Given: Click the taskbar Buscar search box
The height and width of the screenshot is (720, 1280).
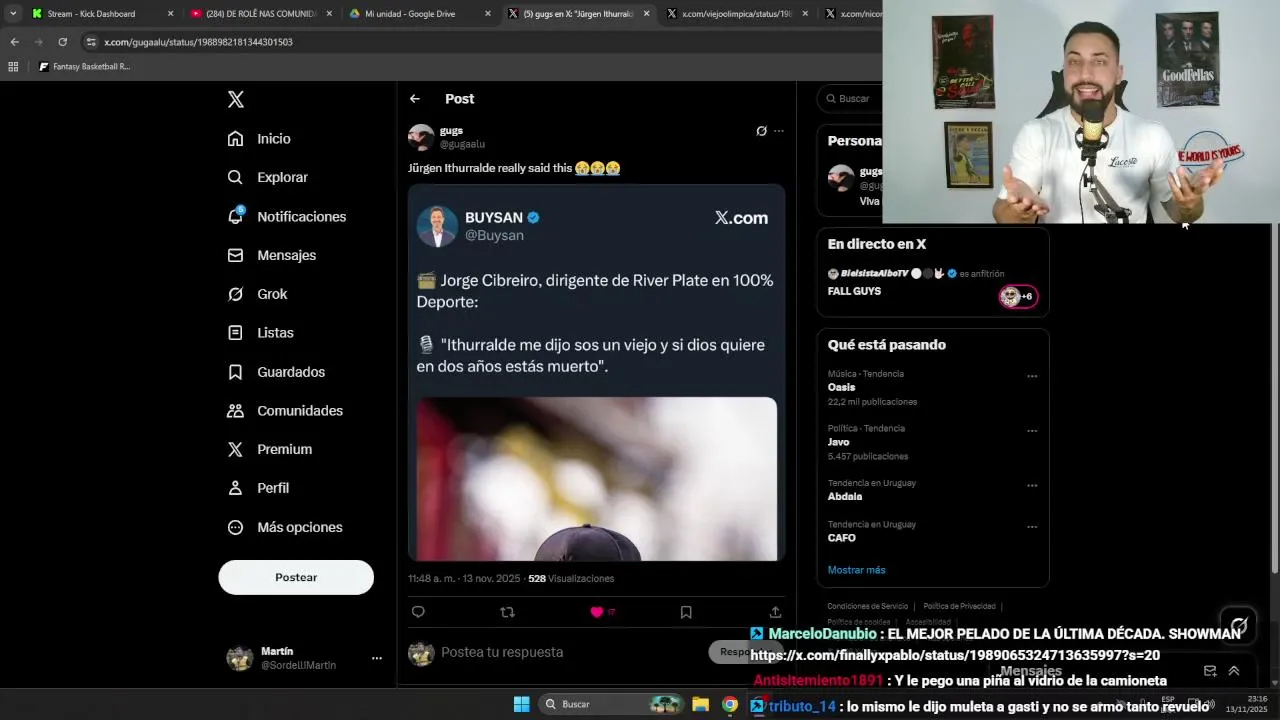Looking at the screenshot, I should click(611, 704).
